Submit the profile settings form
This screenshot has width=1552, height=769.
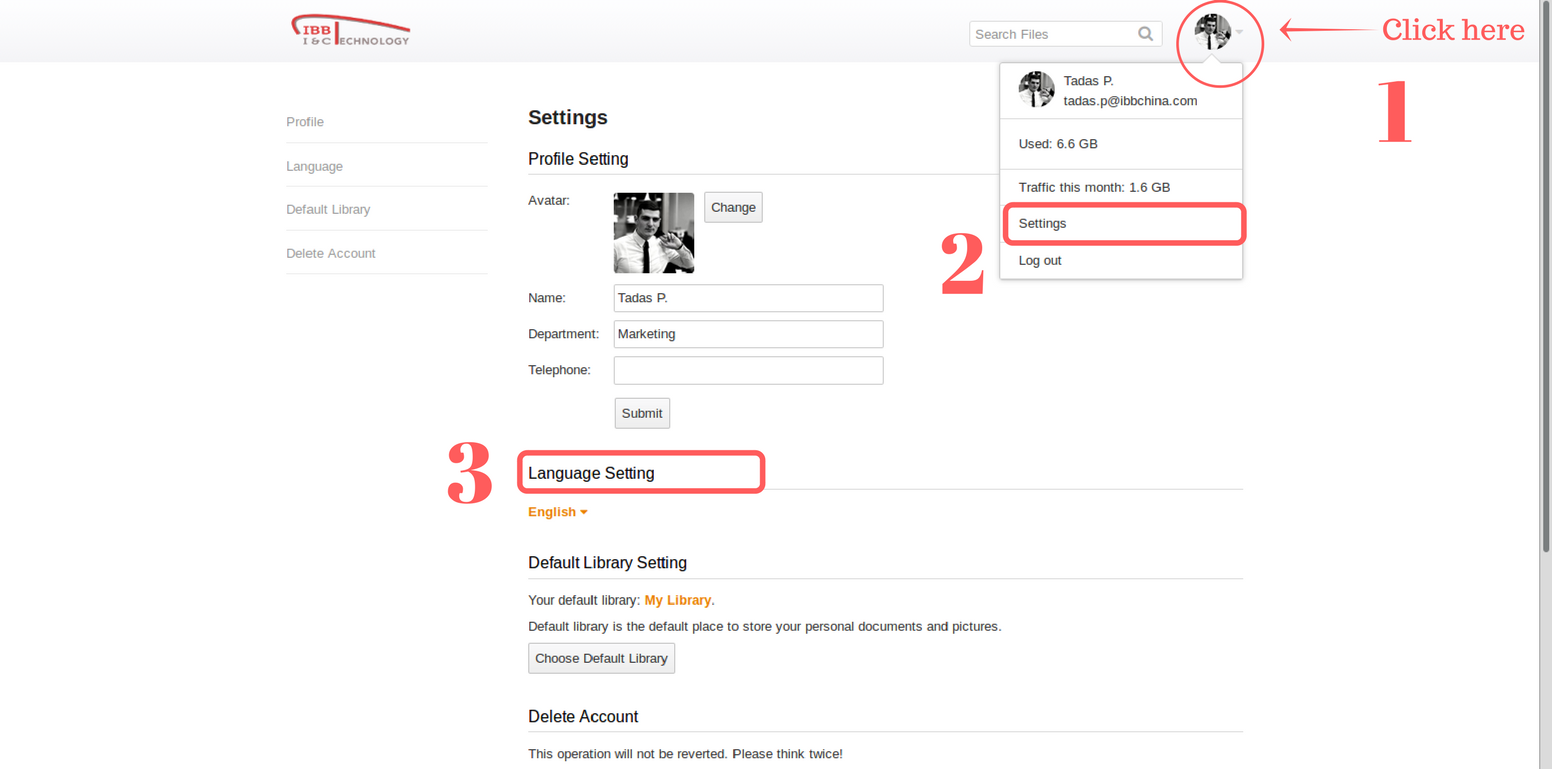point(642,413)
